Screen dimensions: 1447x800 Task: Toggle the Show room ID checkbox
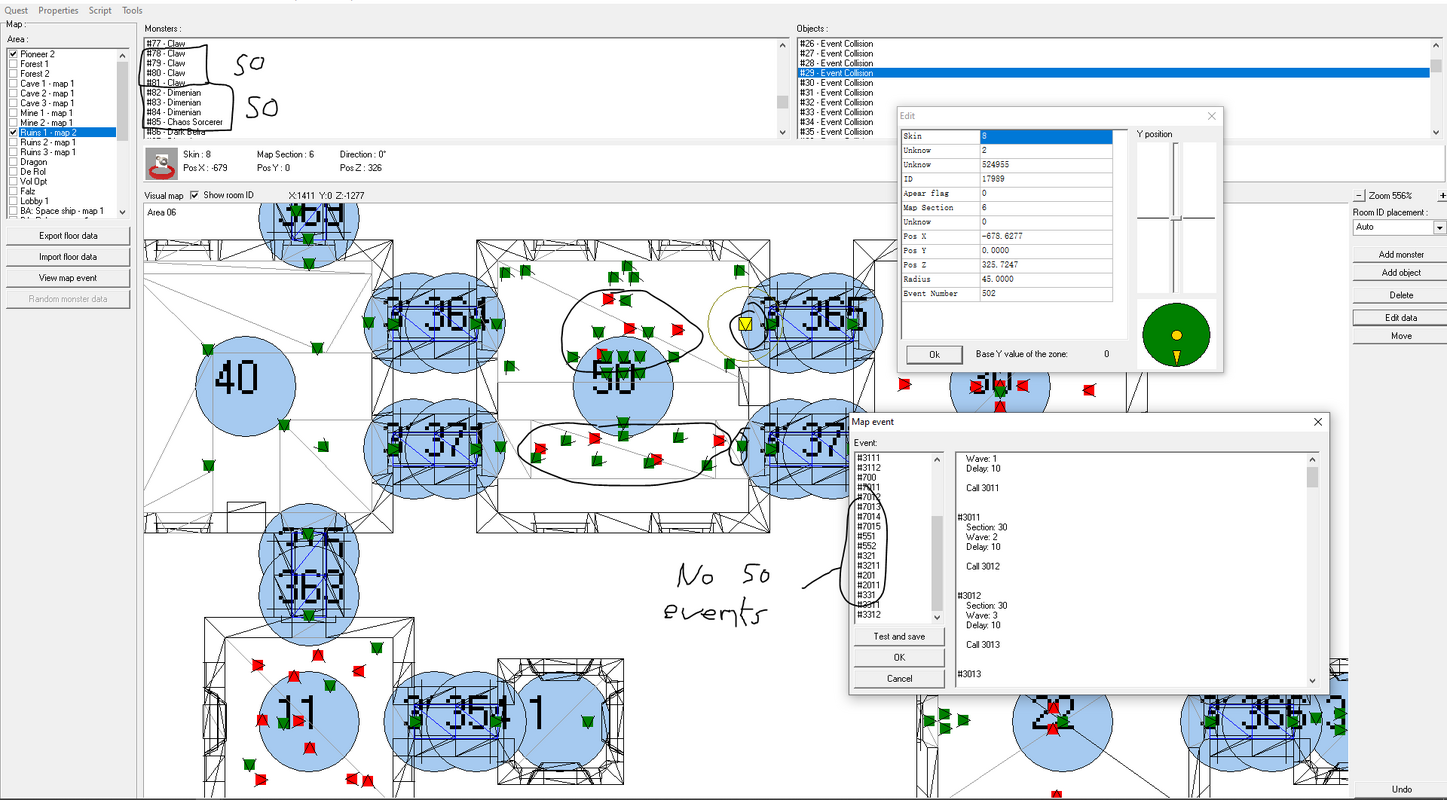(x=195, y=195)
